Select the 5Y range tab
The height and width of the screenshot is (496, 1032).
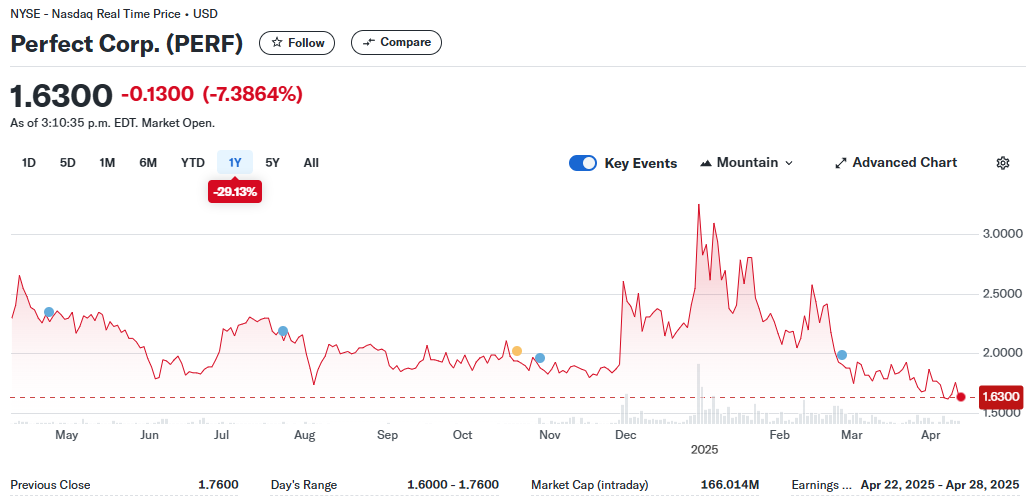[272, 162]
